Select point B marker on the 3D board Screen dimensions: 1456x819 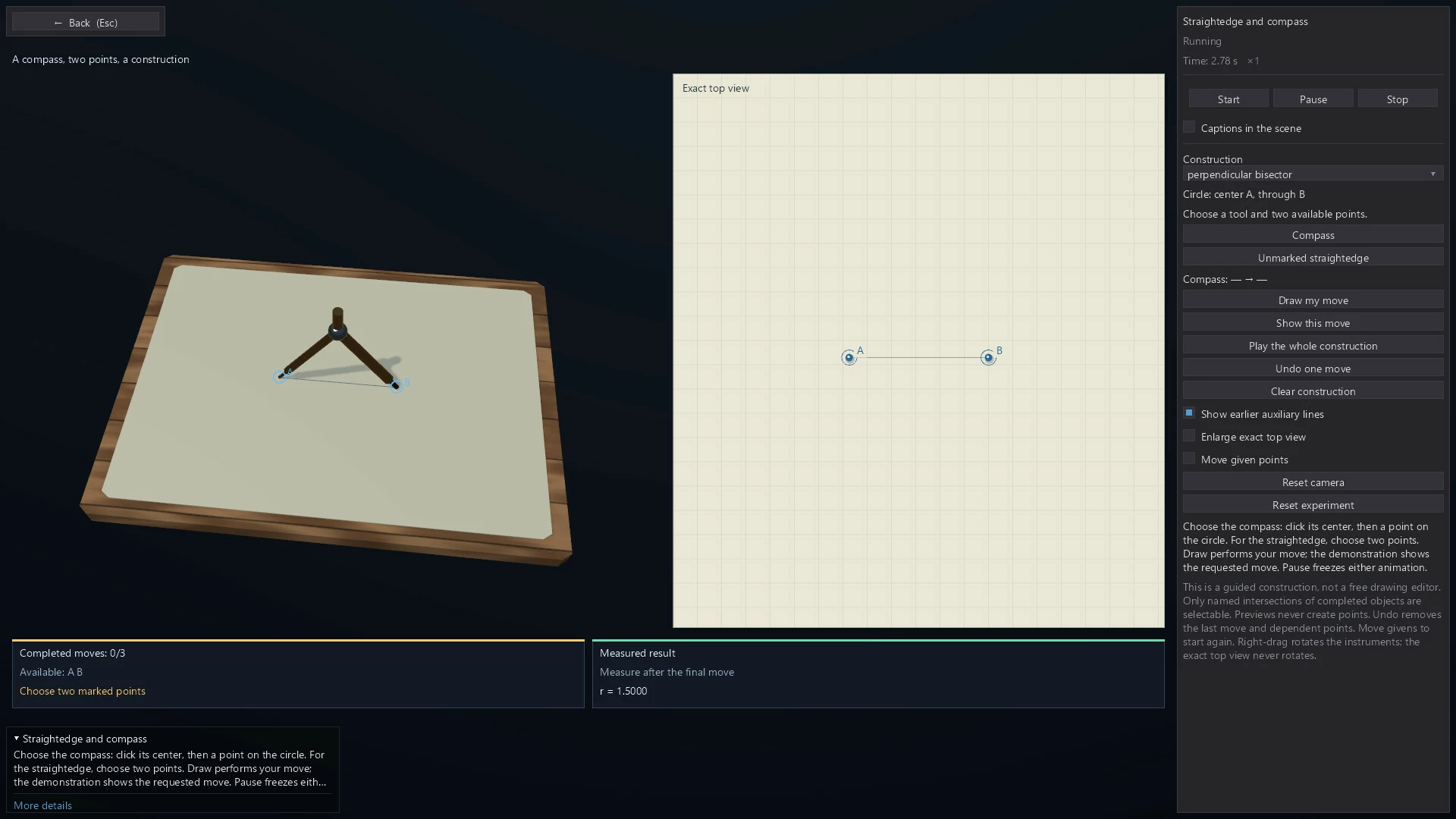click(397, 386)
